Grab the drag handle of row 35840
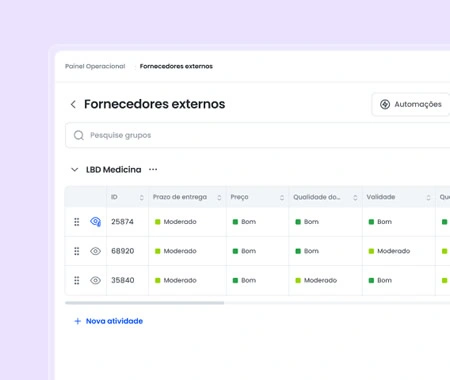The height and width of the screenshot is (380, 450). click(x=77, y=280)
